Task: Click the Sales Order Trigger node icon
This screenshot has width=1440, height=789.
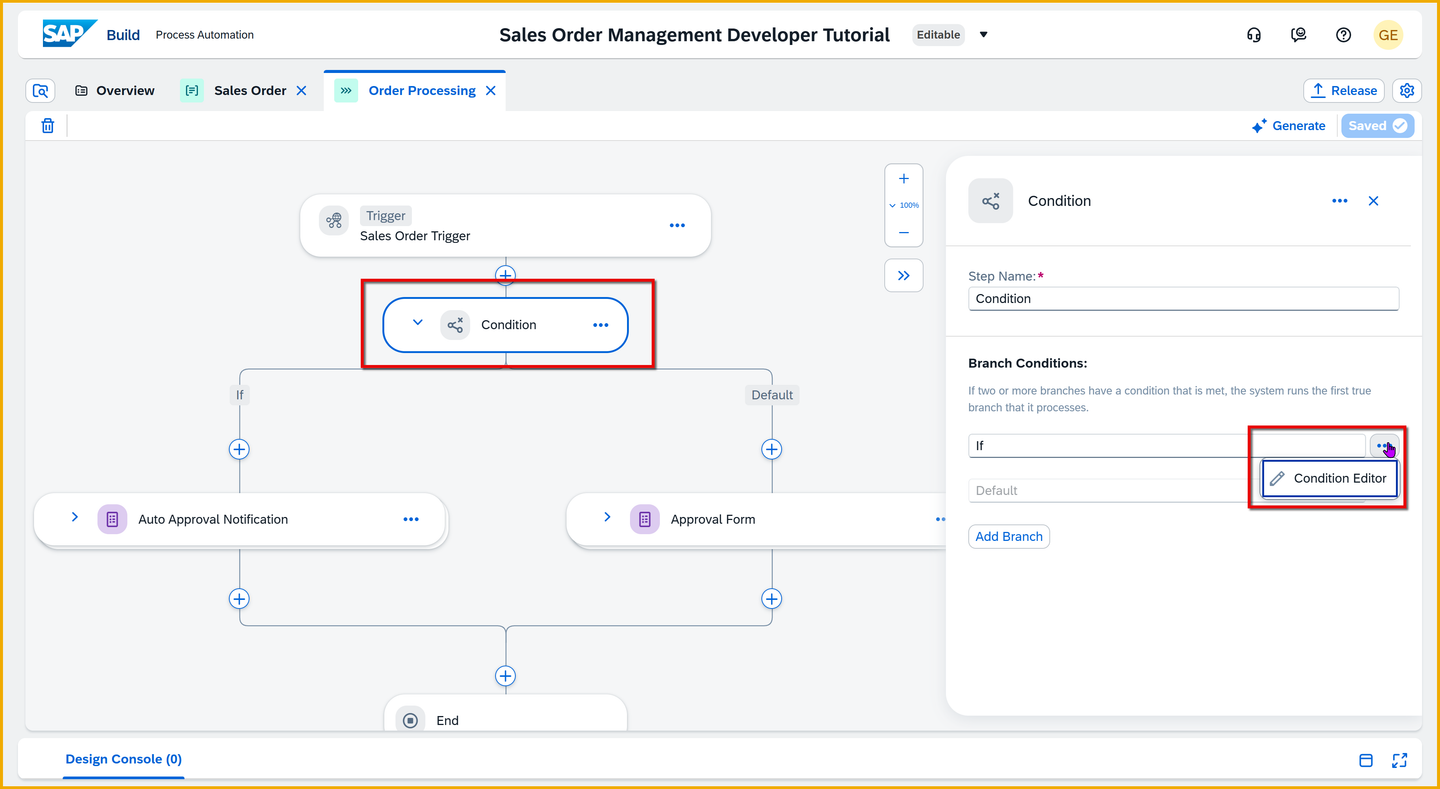Action: 334,221
